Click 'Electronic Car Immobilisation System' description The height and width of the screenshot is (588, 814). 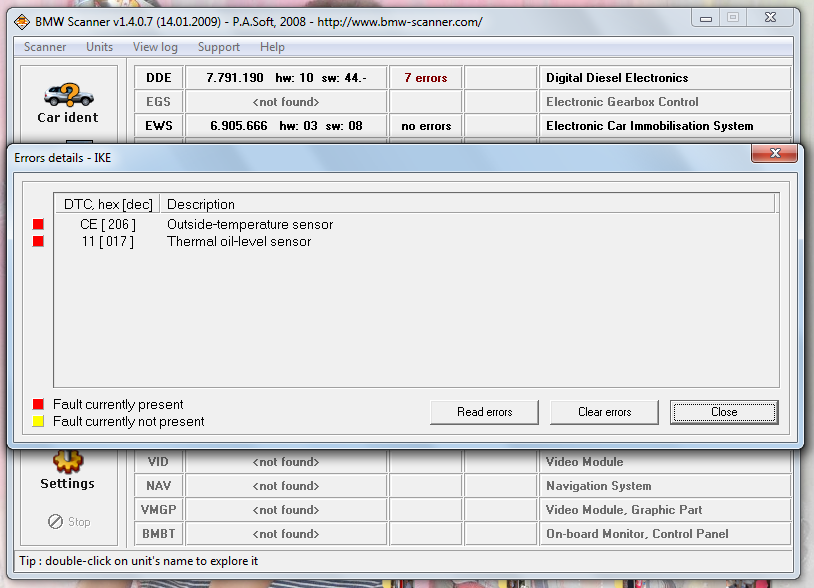click(649, 126)
